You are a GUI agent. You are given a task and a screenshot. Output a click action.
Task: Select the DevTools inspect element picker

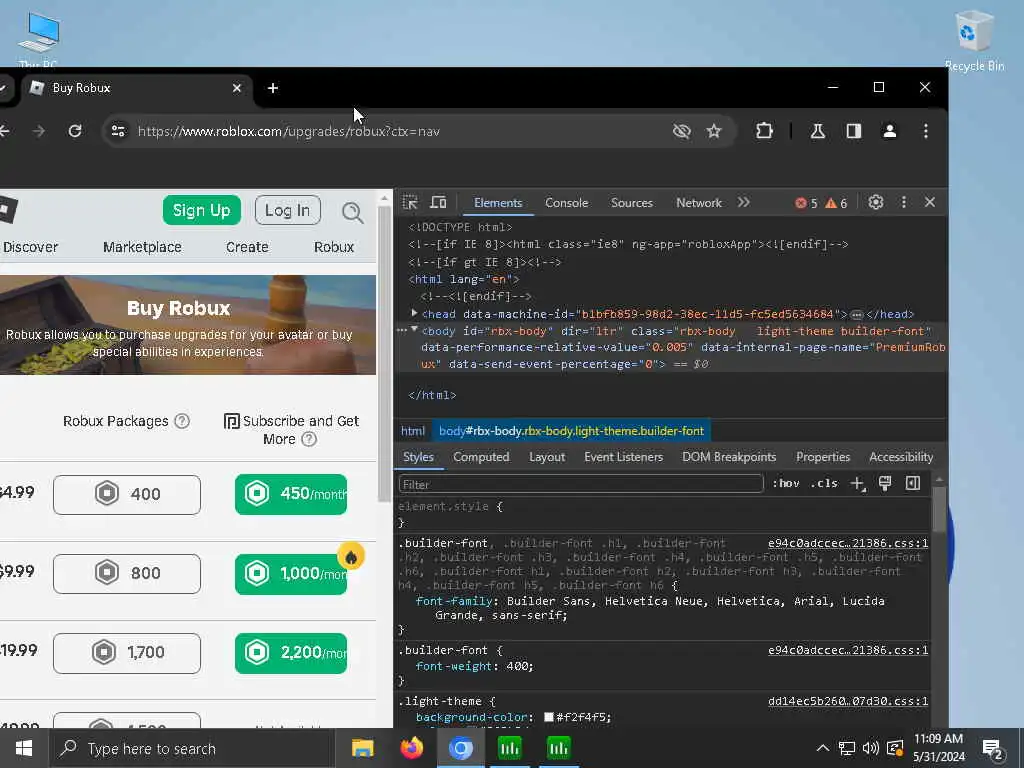tap(409, 202)
